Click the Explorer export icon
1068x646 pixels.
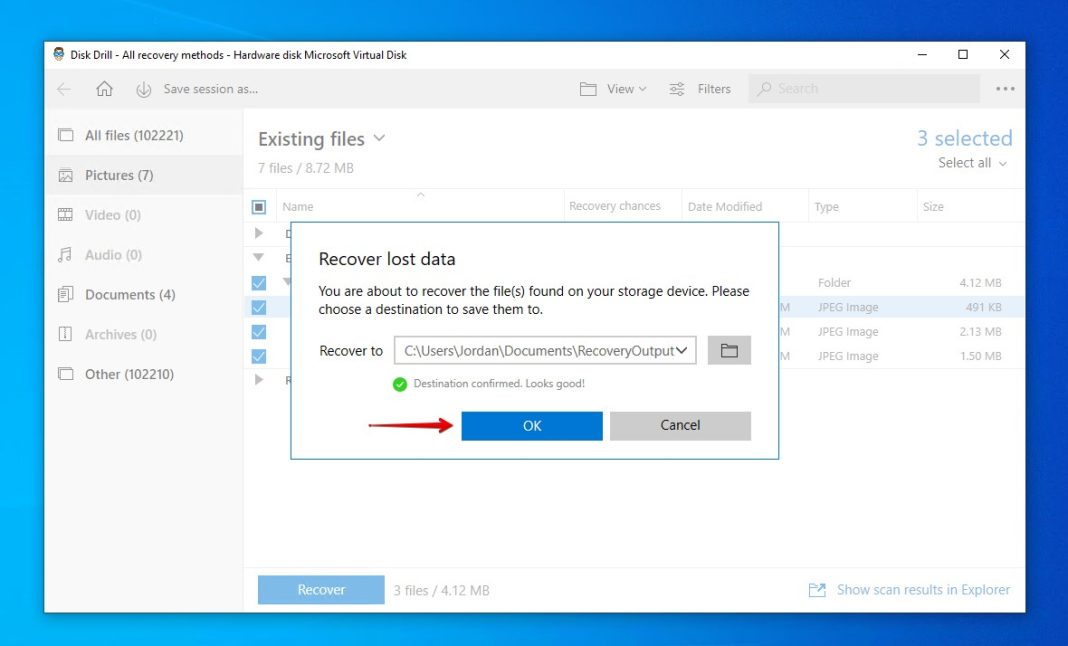pos(817,589)
